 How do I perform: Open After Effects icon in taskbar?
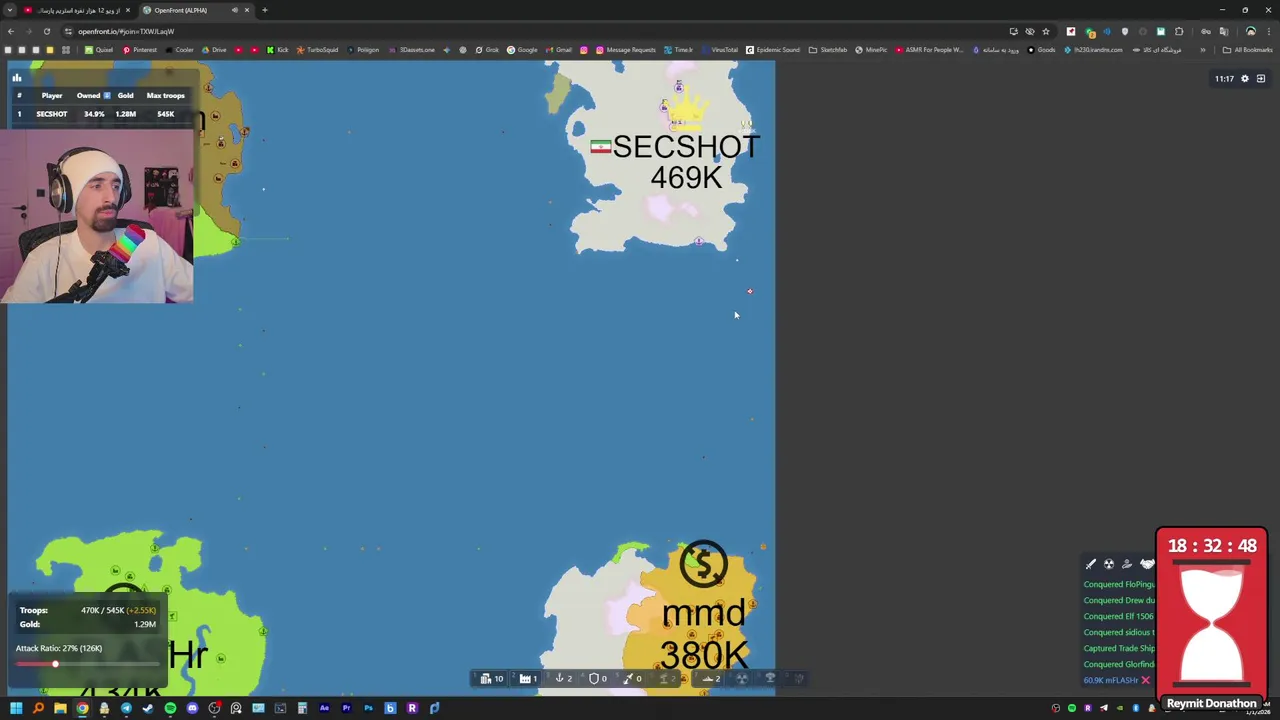[324, 708]
